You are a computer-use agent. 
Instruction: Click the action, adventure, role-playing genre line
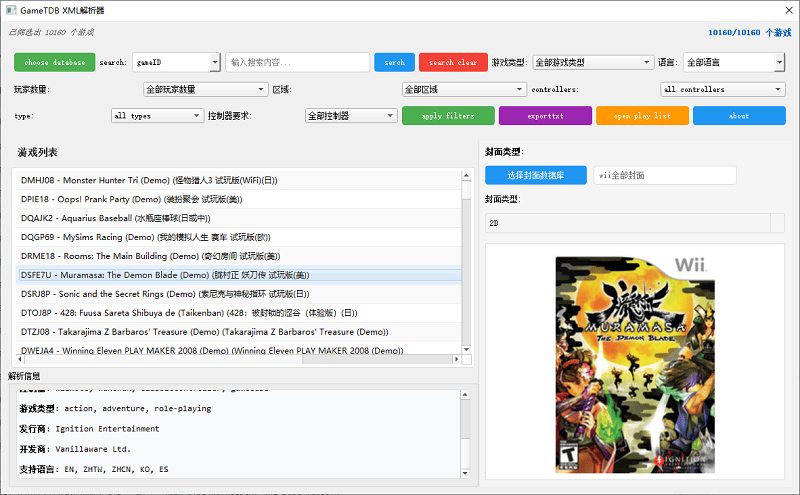[x=115, y=408]
